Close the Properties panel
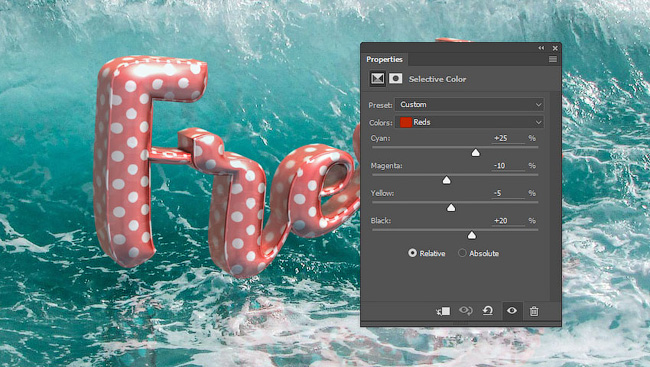The image size is (650, 367). pyautogui.click(x=555, y=48)
